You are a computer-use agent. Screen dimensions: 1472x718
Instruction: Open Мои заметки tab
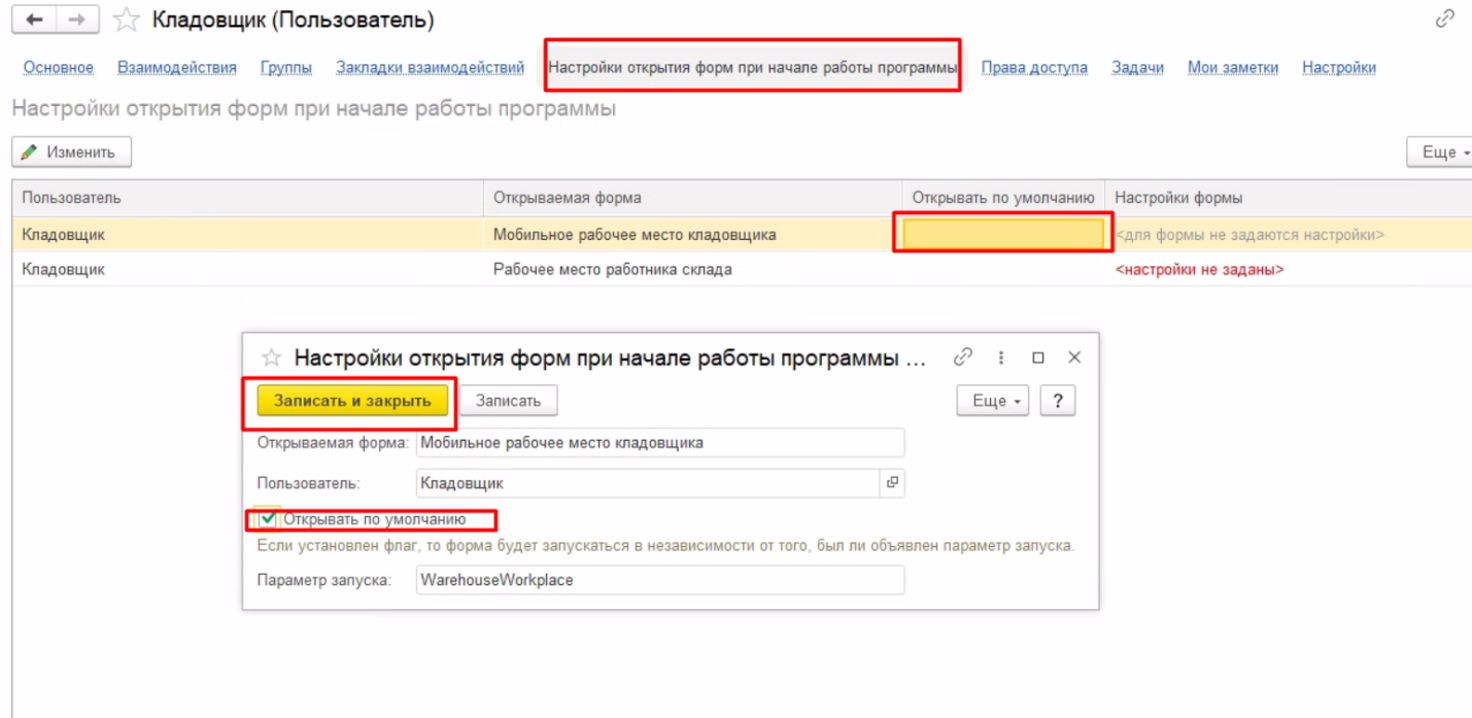pyautogui.click(x=1233, y=67)
